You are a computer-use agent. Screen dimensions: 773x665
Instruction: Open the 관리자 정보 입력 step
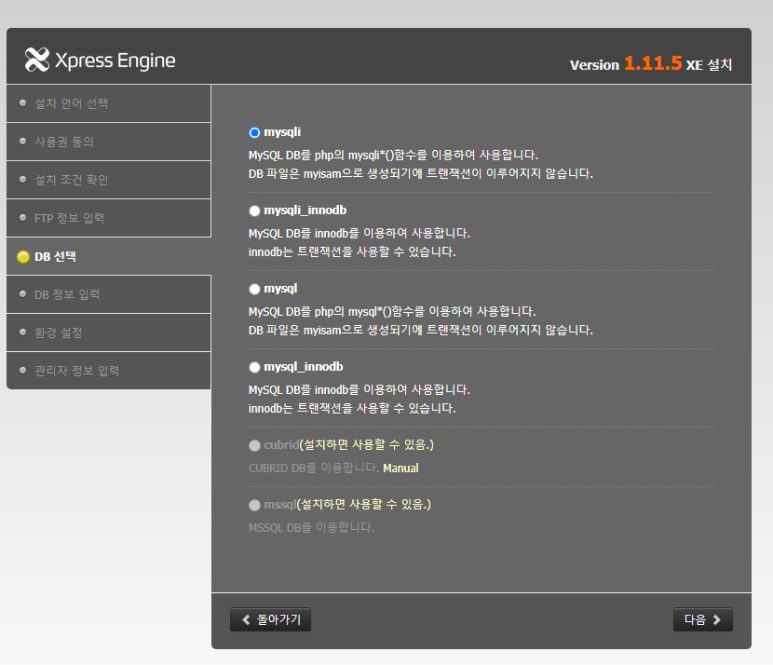108,370
